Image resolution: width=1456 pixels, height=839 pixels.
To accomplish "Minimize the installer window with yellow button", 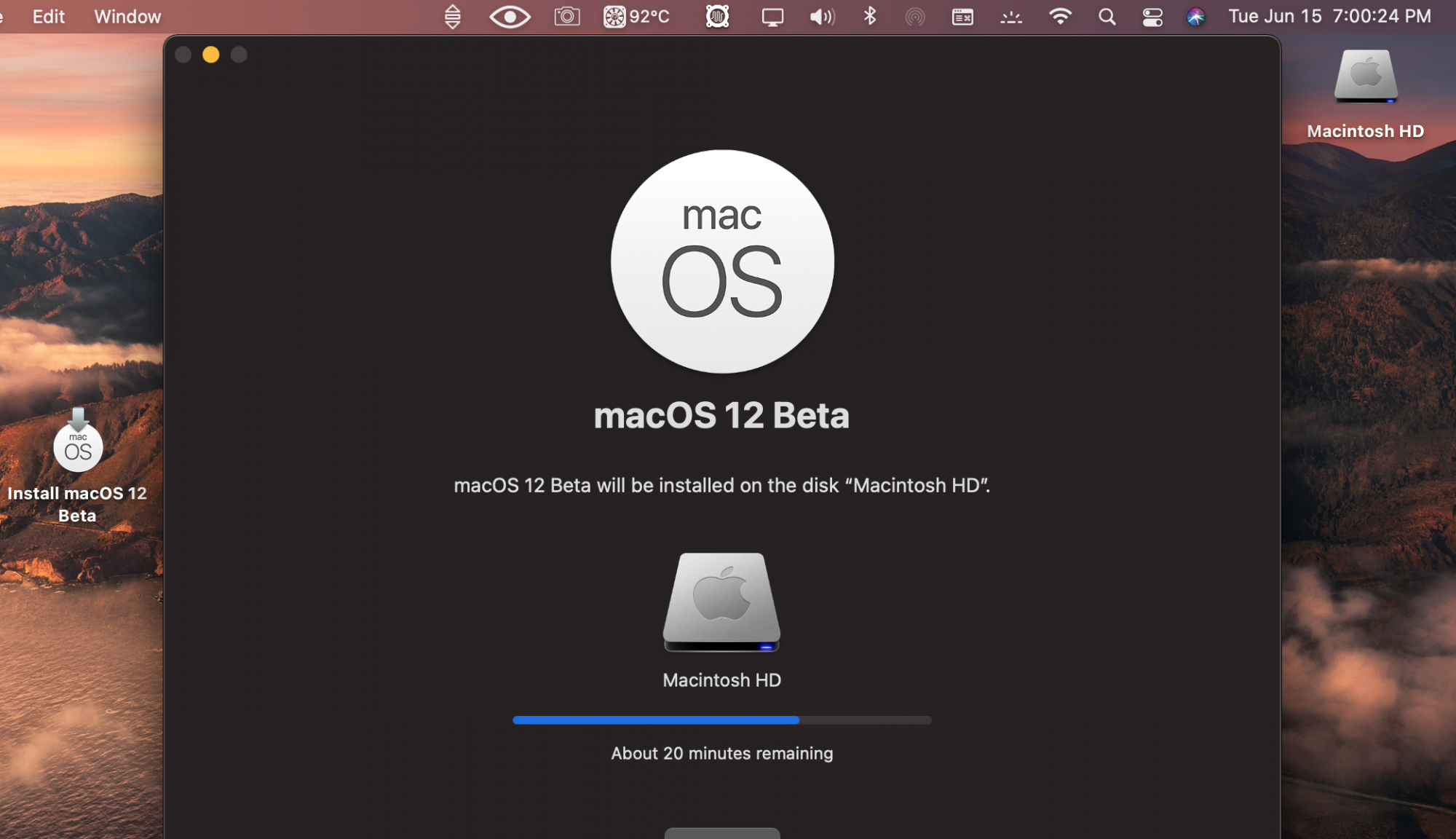I will pyautogui.click(x=211, y=55).
